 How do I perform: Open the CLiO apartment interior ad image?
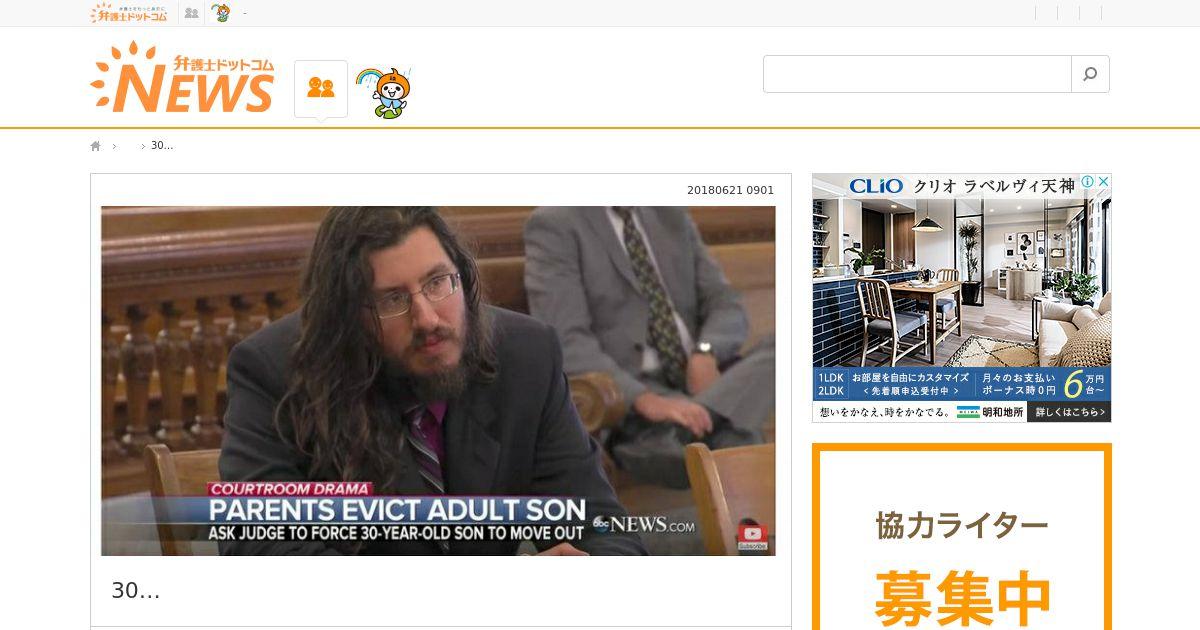pos(961,282)
